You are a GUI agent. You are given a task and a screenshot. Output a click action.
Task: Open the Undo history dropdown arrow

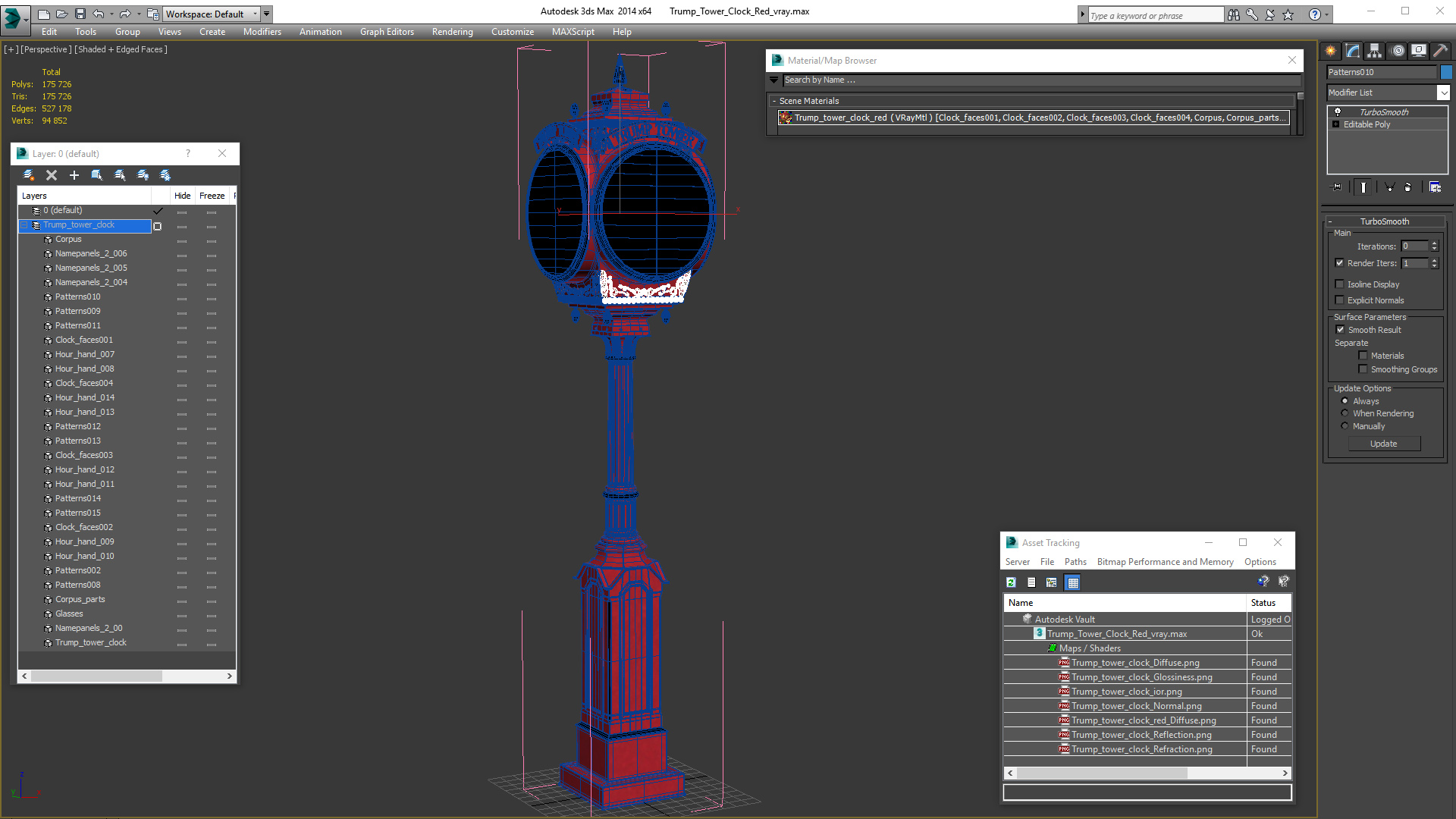click(111, 14)
